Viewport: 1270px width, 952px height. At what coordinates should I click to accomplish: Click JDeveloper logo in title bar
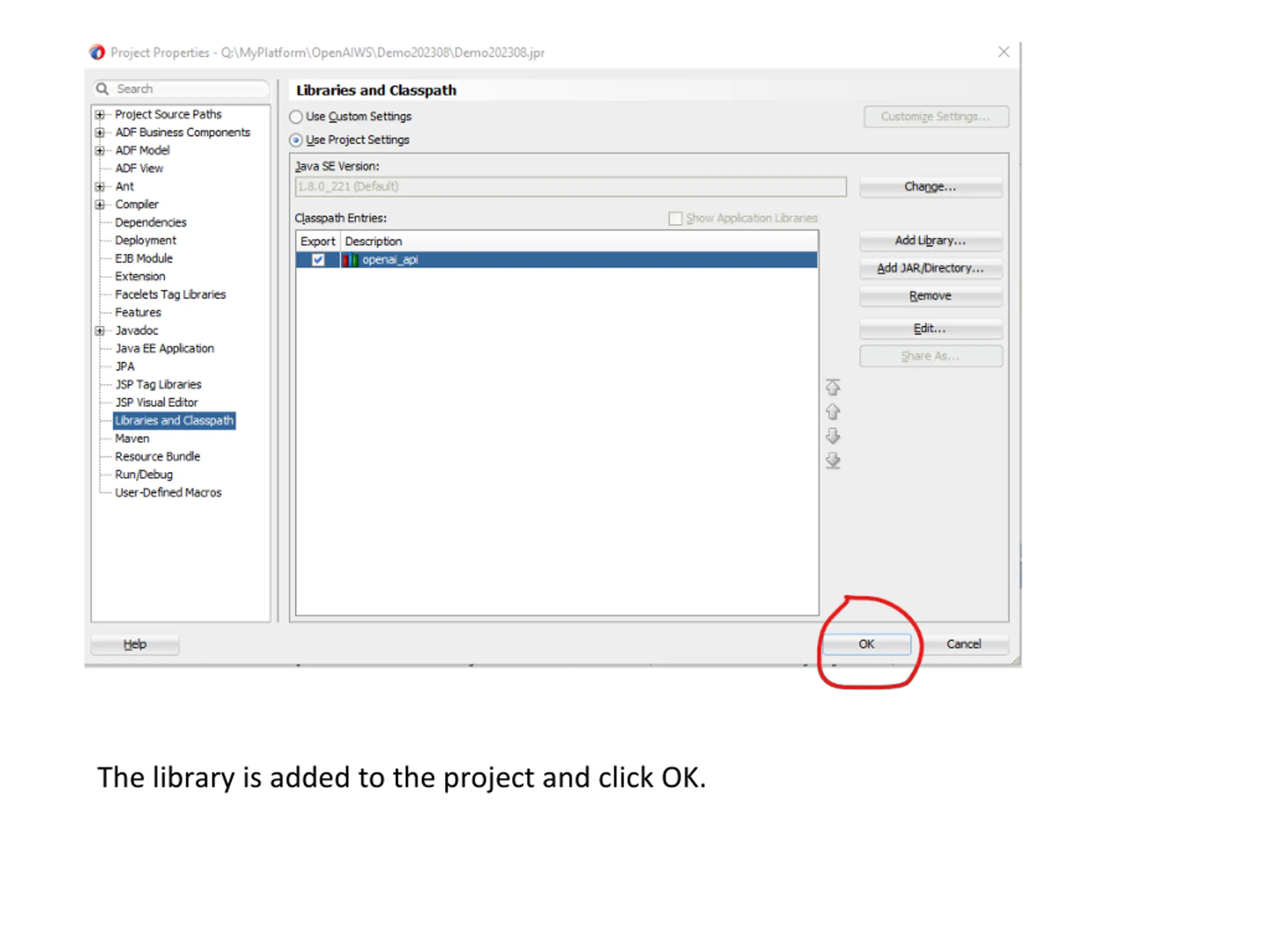(97, 52)
